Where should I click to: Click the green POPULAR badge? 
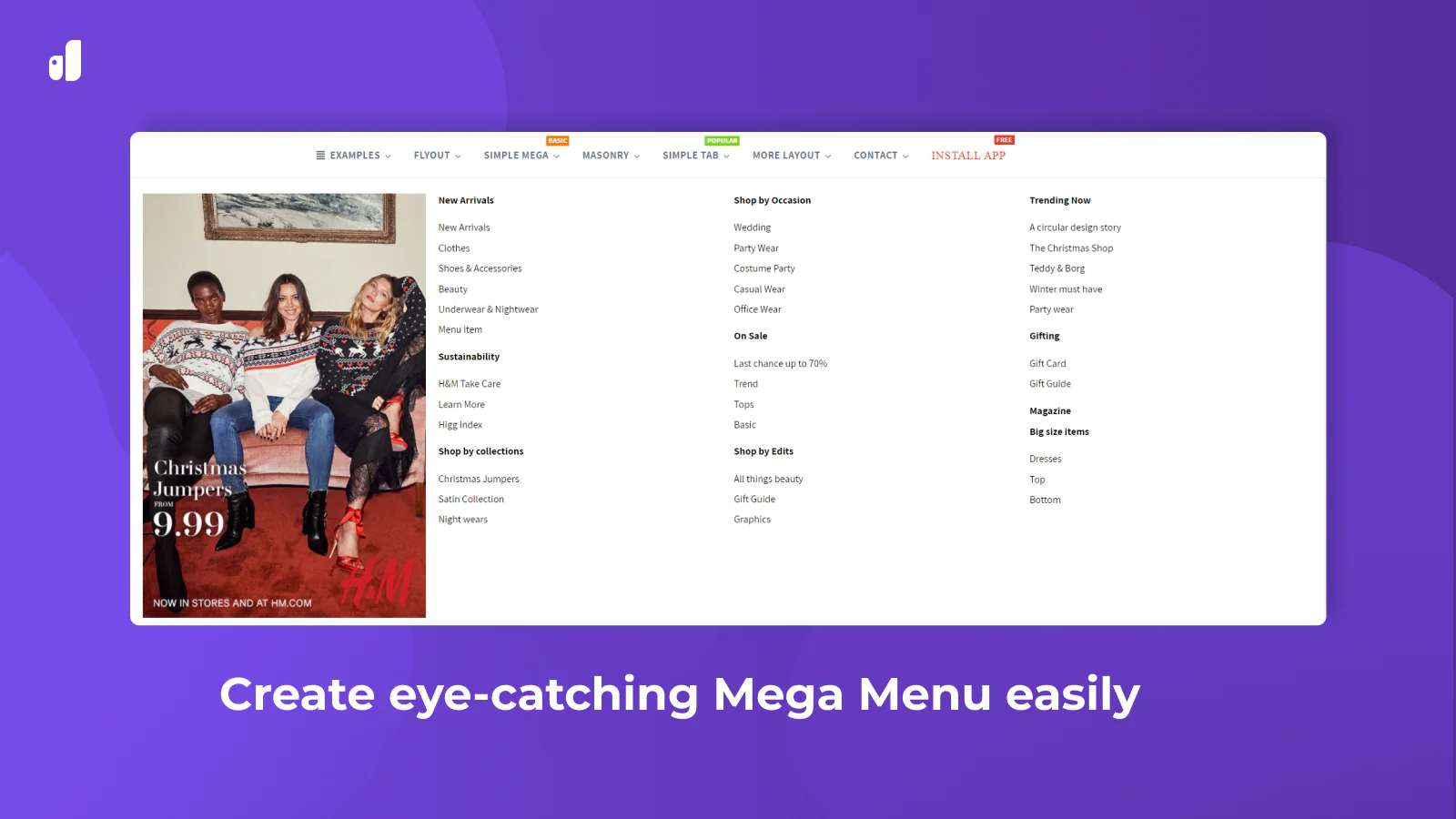coord(723,141)
